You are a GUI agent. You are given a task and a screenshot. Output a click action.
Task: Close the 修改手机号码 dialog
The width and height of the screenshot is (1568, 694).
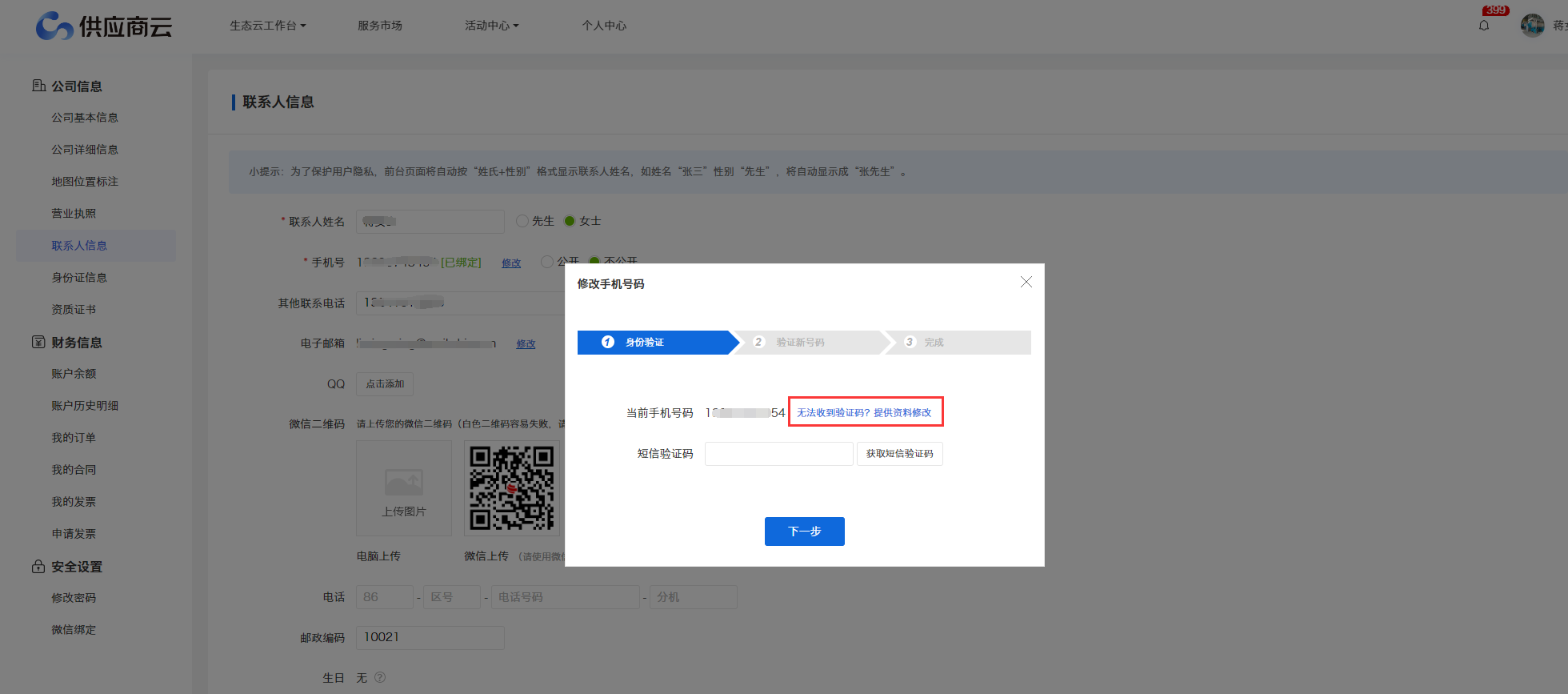1026,282
